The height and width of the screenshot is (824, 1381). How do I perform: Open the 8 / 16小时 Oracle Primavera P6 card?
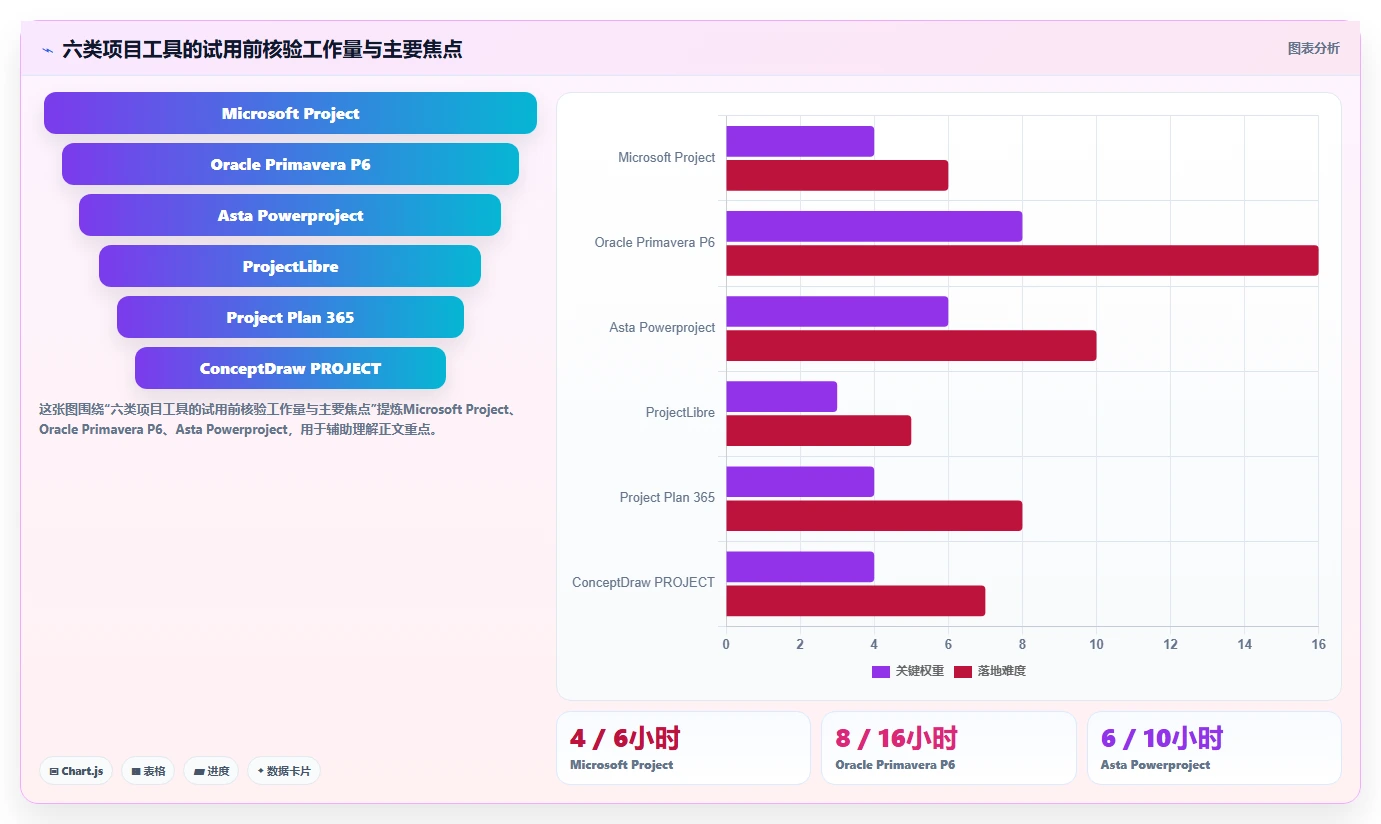(x=948, y=748)
